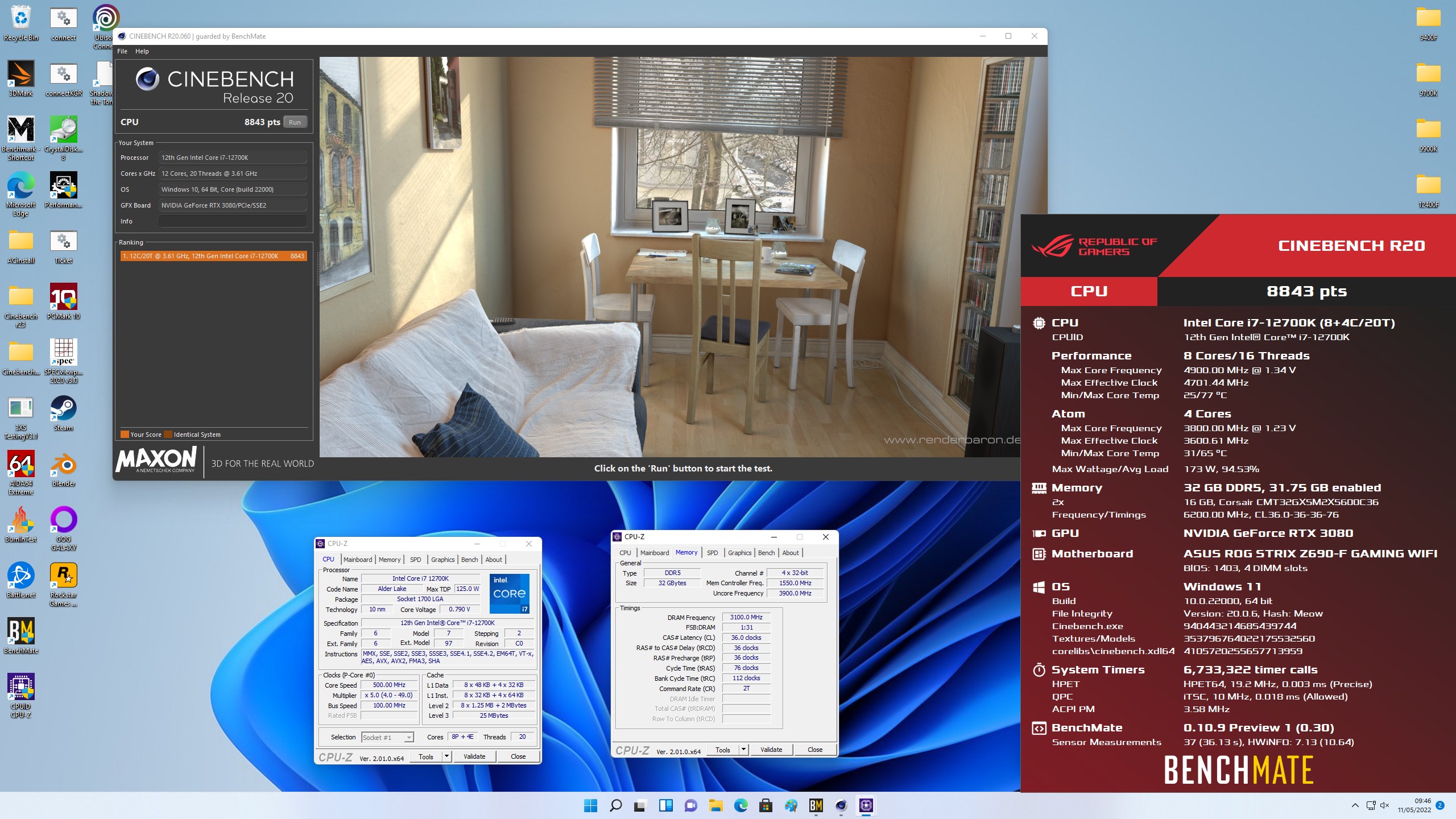Open BenchMate desktop shortcut

pos(21,636)
